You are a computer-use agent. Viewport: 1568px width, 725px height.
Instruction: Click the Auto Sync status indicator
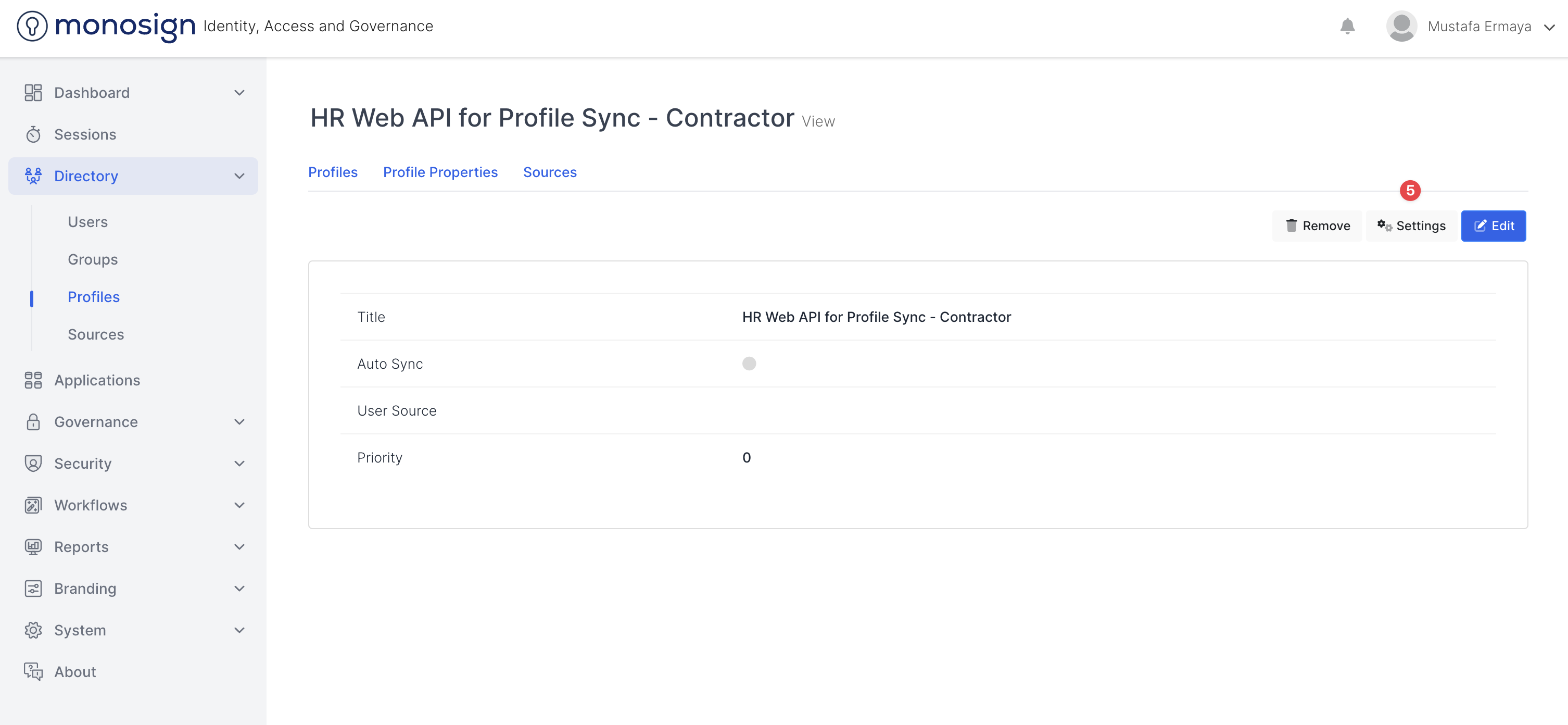point(749,364)
